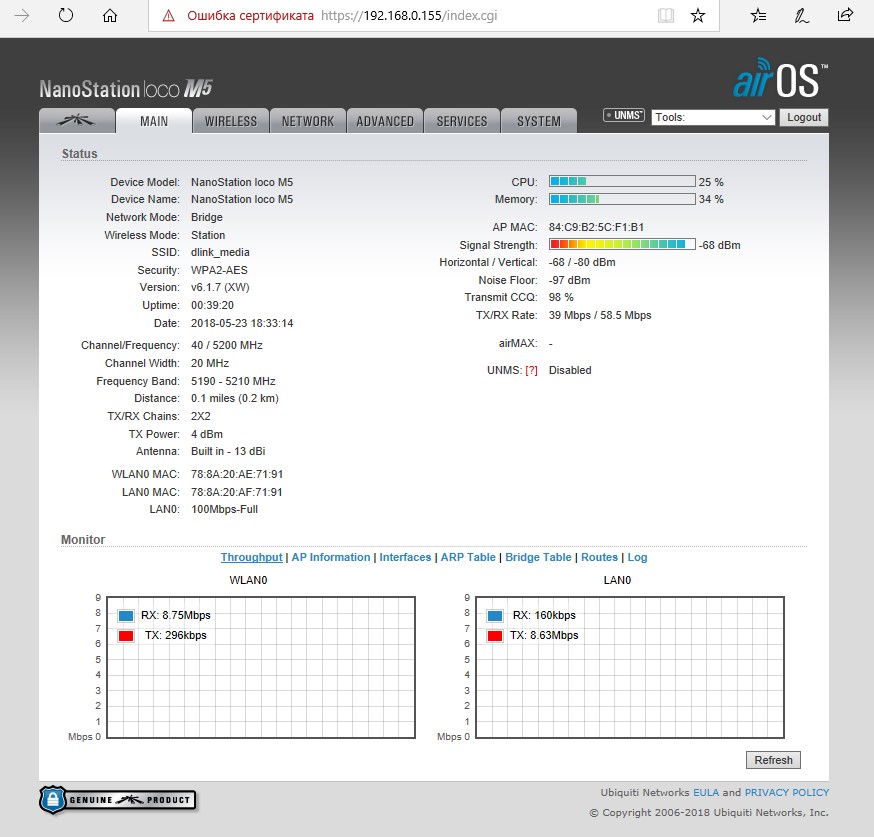Click the browser forward arrow

pos(22,15)
